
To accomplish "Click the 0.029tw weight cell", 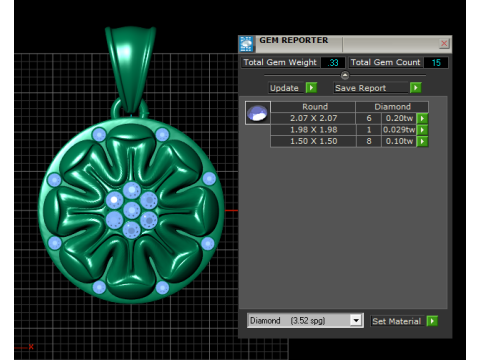I will point(399,130).
